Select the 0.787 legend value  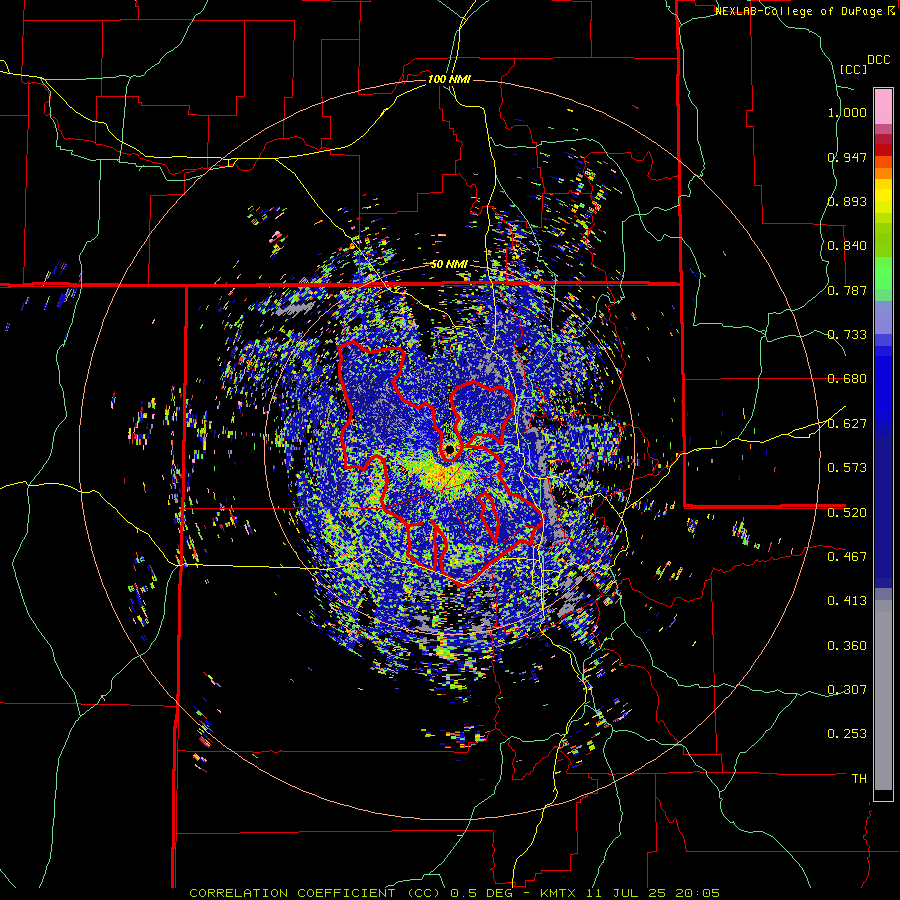[847, 290]
